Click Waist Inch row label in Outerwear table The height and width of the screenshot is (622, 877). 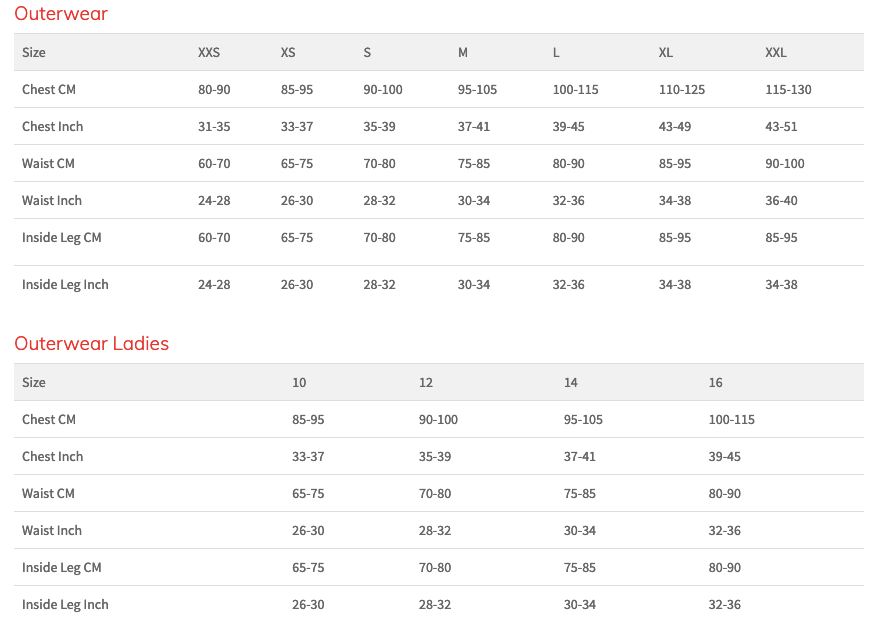tap(51, 200)
